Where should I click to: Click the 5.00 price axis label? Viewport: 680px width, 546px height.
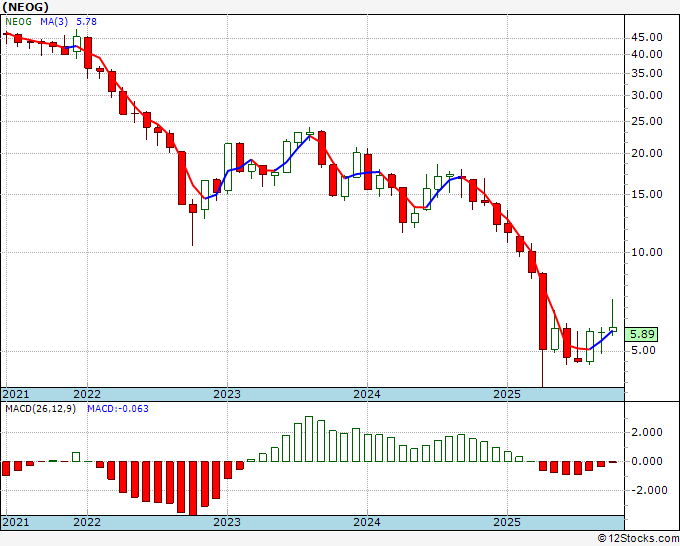[x=643, y=350]
